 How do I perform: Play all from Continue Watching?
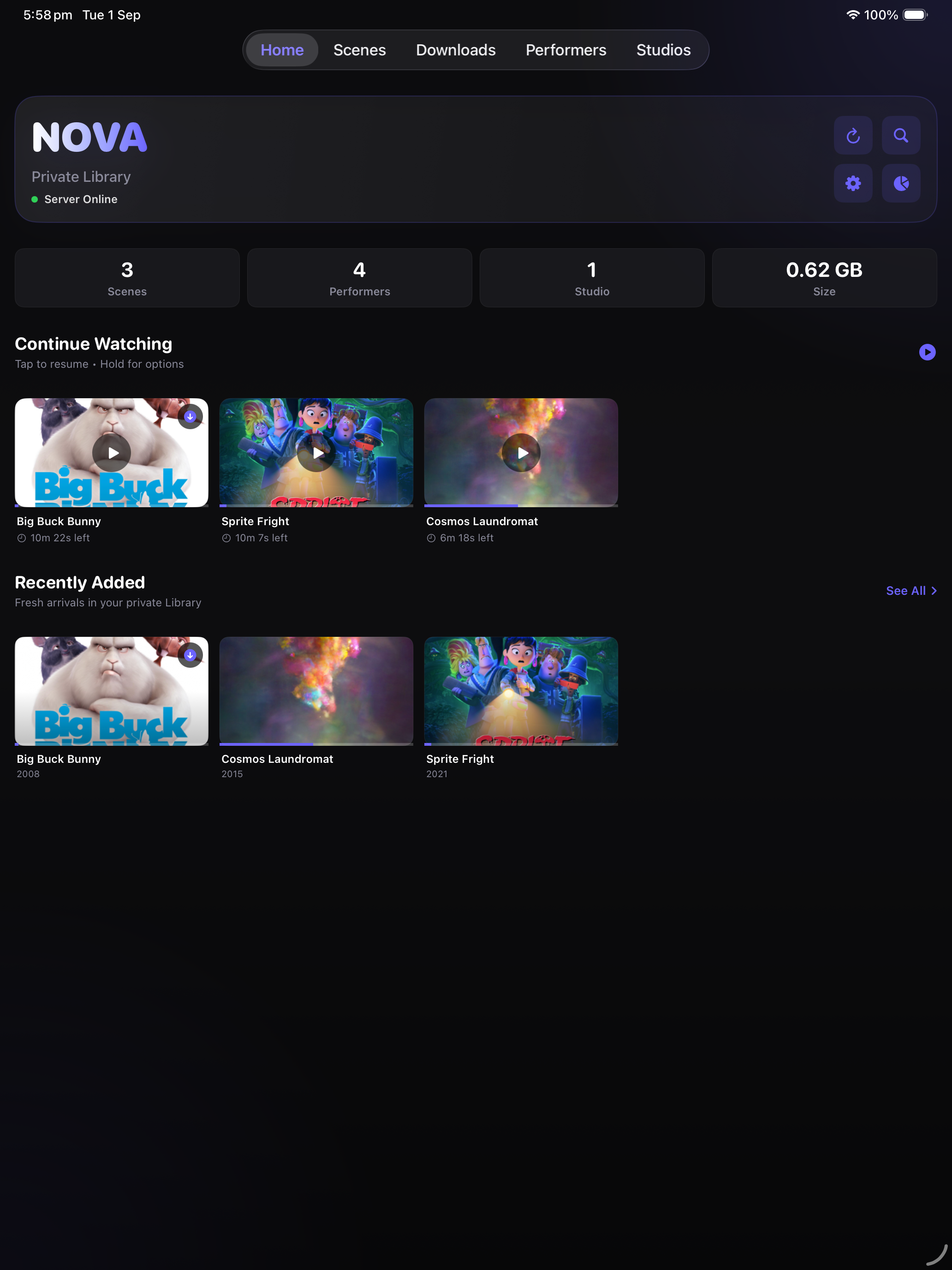tap(927, 352)
